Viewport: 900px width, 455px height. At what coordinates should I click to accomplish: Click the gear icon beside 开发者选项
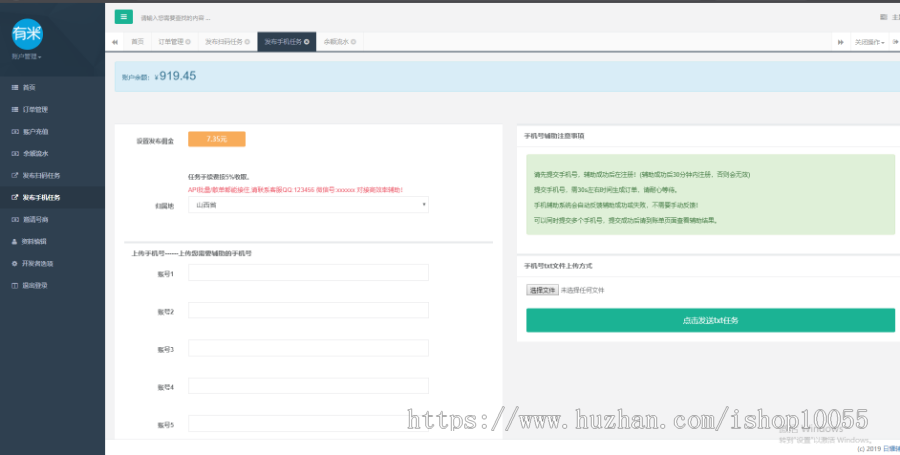(x=15, y=263)
